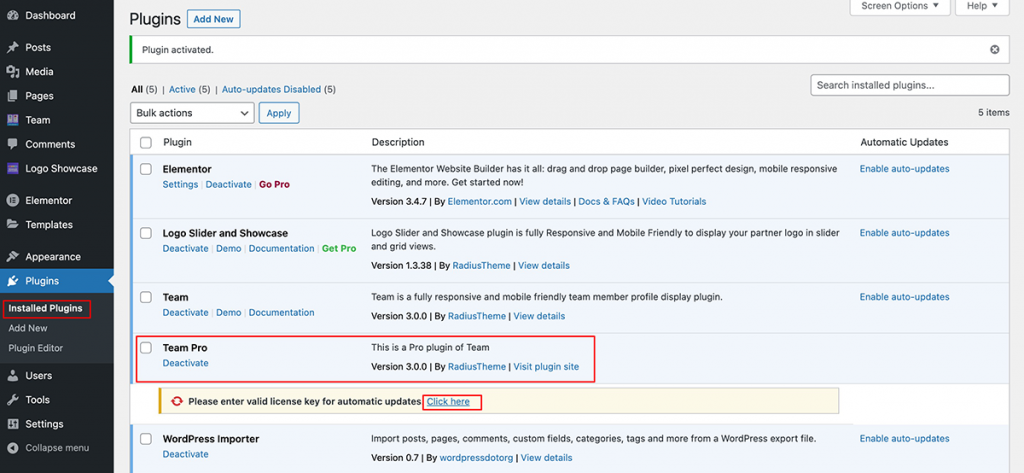Click the Posts pushpin icon
Image resolution: width=1024 pixels, height=473 pixels.
12,47
